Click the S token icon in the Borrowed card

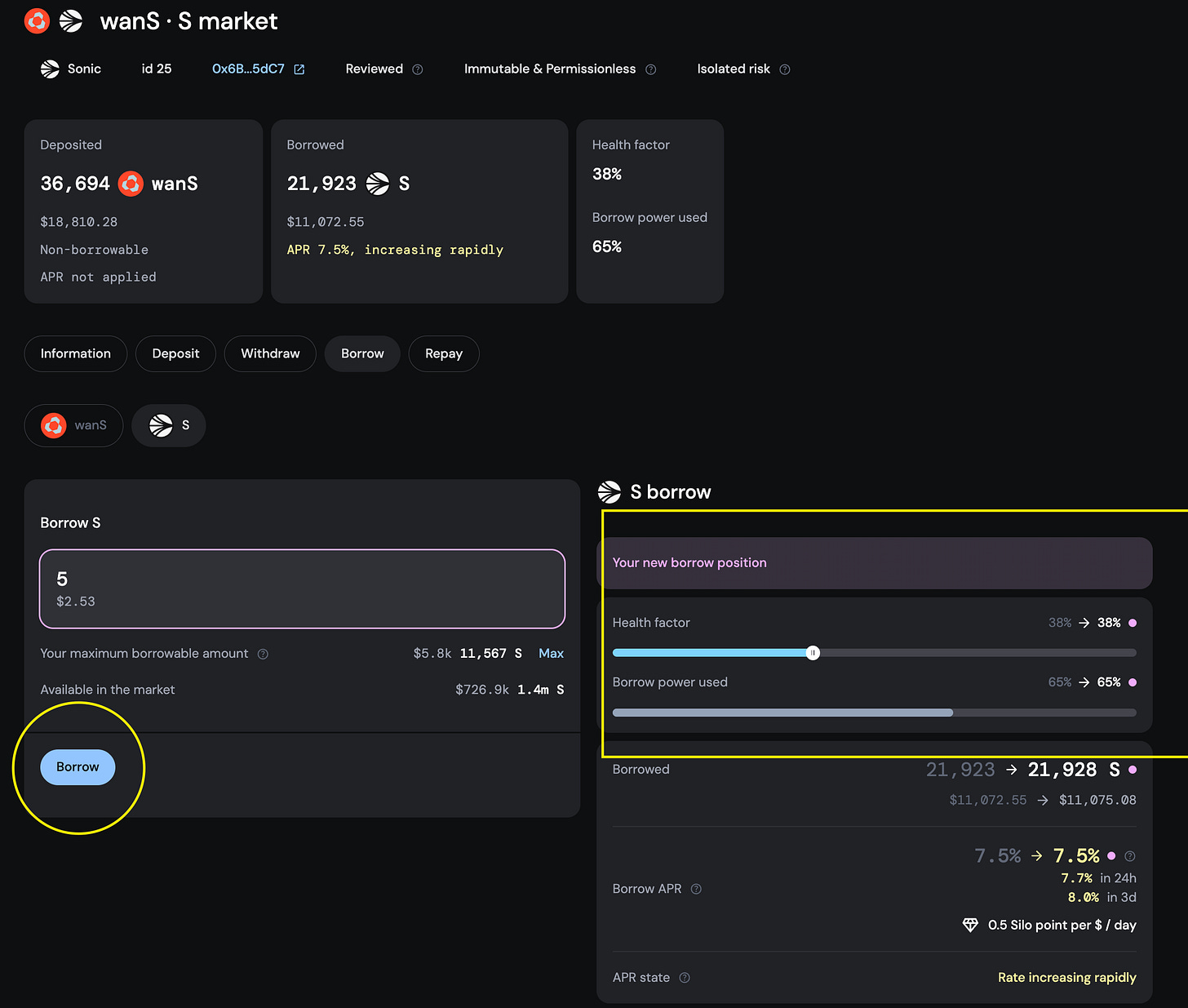(378, 184)
